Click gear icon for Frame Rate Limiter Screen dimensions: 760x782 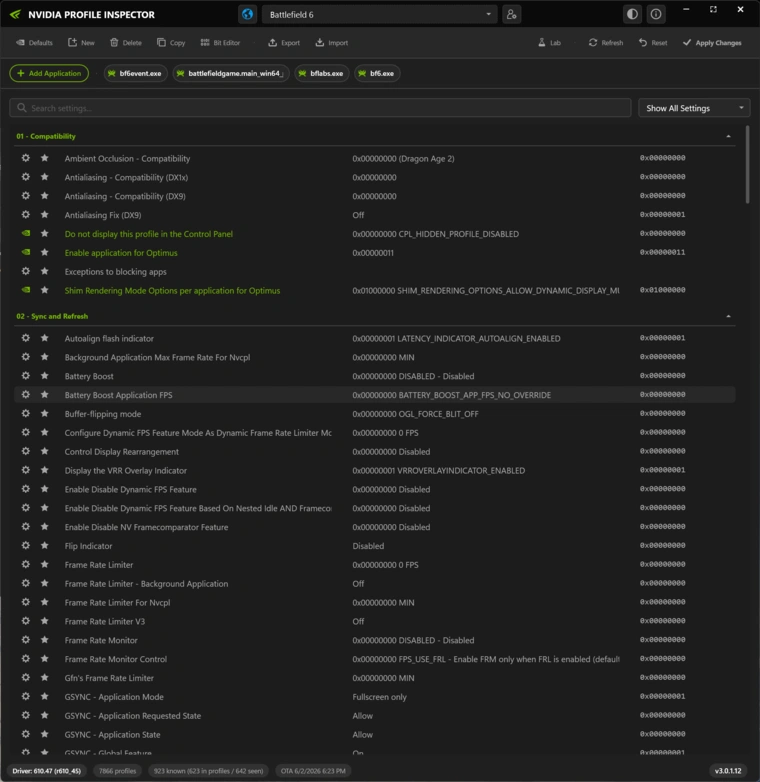click(25, 565)
